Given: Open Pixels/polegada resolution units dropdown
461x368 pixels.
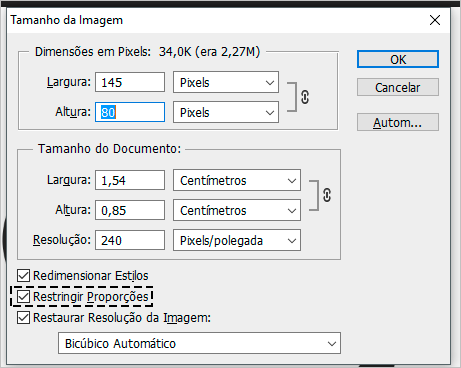Looking at the screenshot, I should tap(237, 240).
